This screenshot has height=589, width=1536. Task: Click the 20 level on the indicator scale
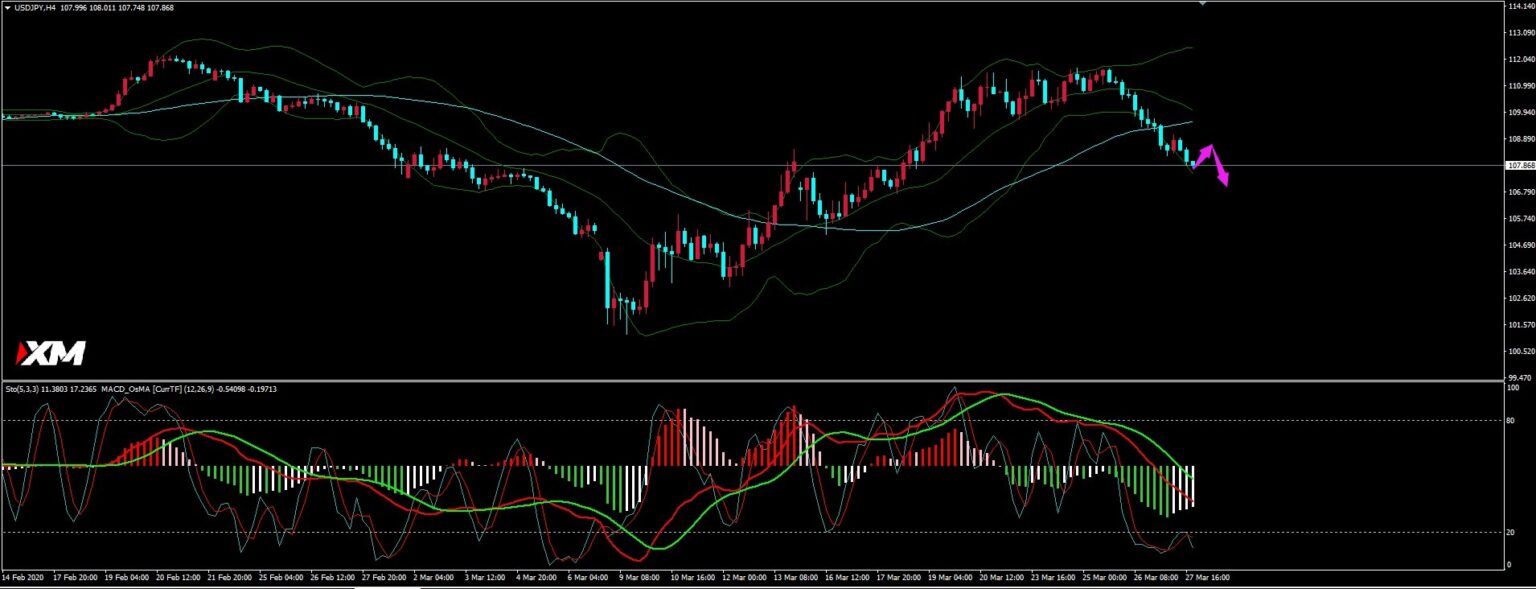click(x=1512, y=532)
